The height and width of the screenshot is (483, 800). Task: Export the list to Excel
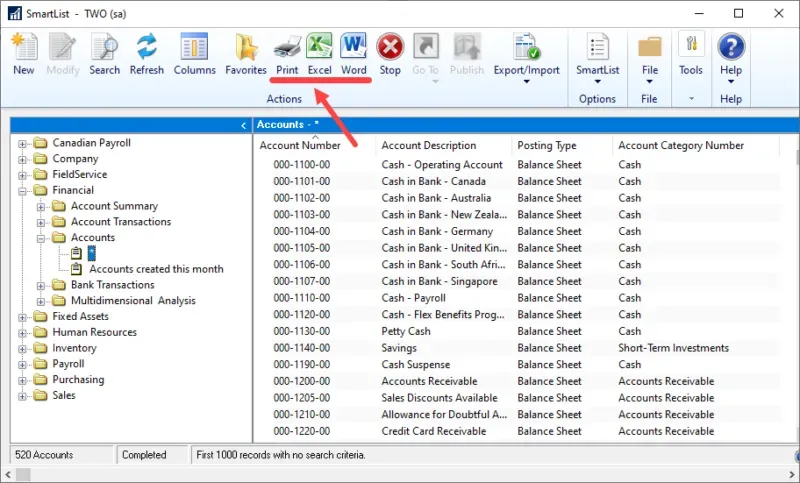coord(319,54)
